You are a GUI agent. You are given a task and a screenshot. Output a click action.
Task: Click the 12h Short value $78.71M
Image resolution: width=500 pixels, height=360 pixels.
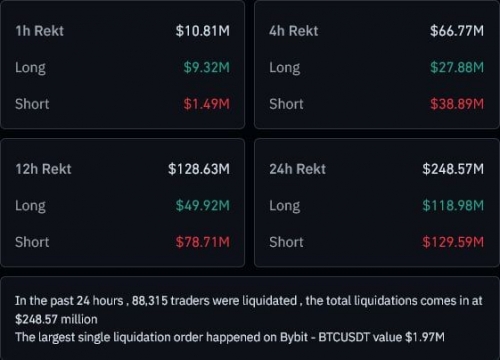[203, 242]
